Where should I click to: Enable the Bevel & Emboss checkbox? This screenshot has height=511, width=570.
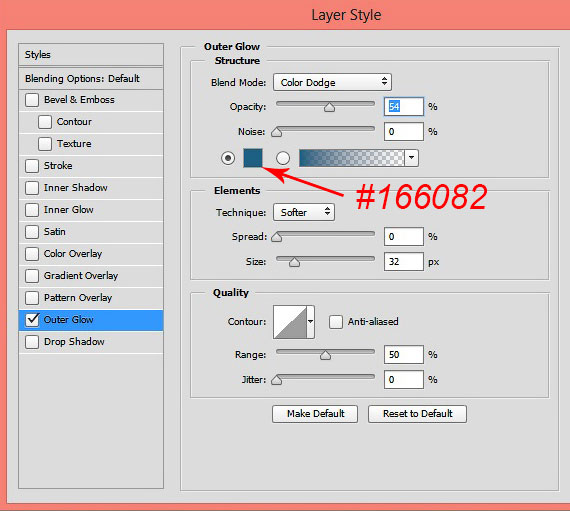tap(32, 100)
